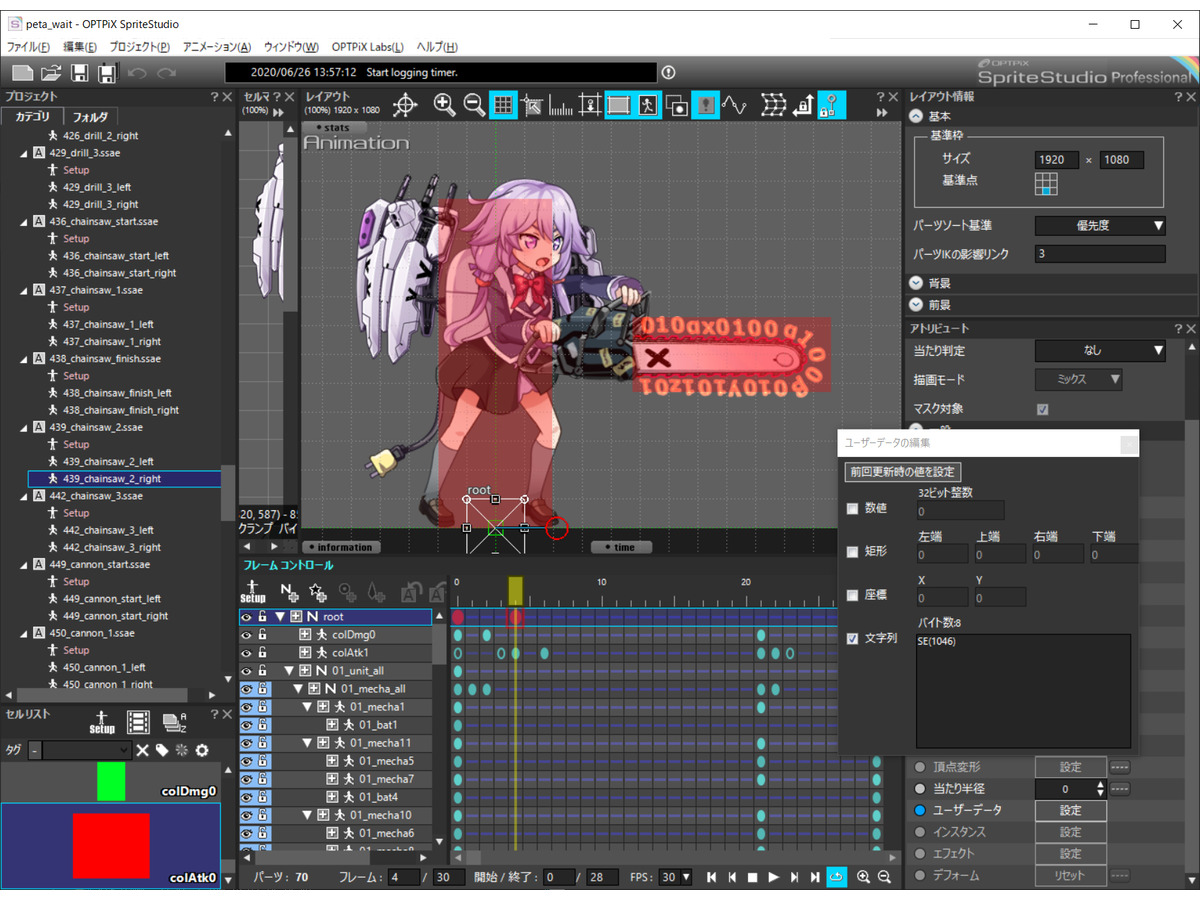Toggle the マスク対象 checkbox
Viewport: 1200px width, 900px height.
[x=1043, y=409]
